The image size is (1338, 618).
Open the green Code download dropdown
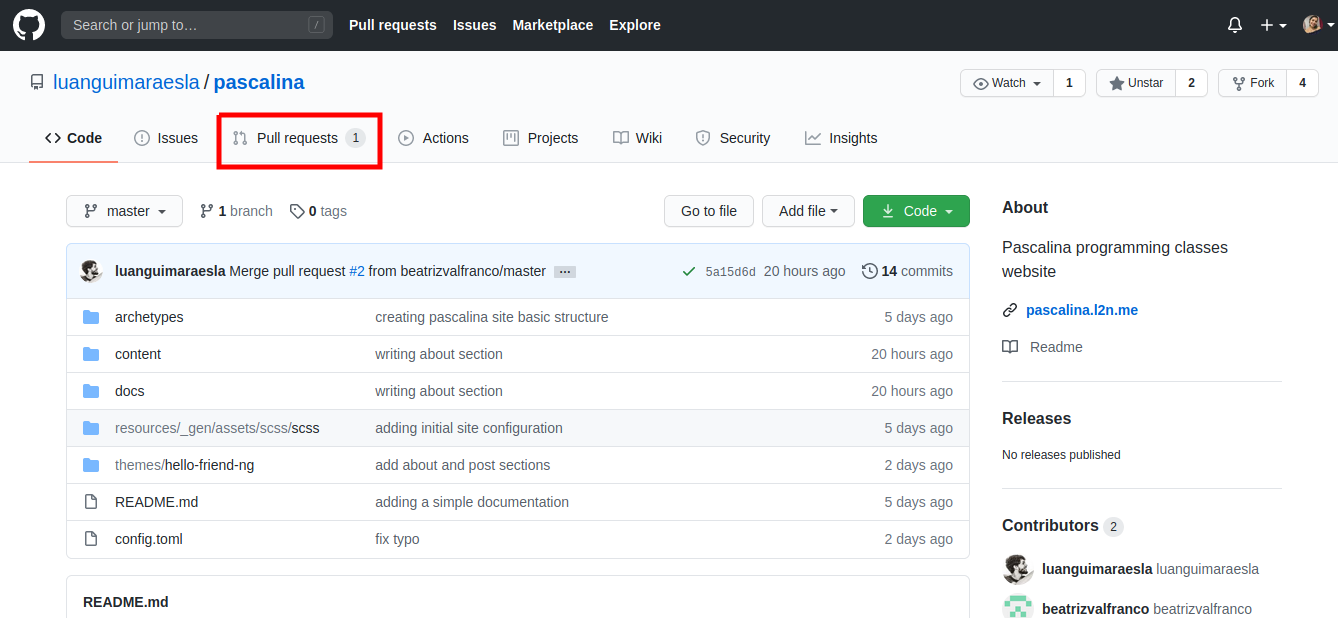coord(915,211)
